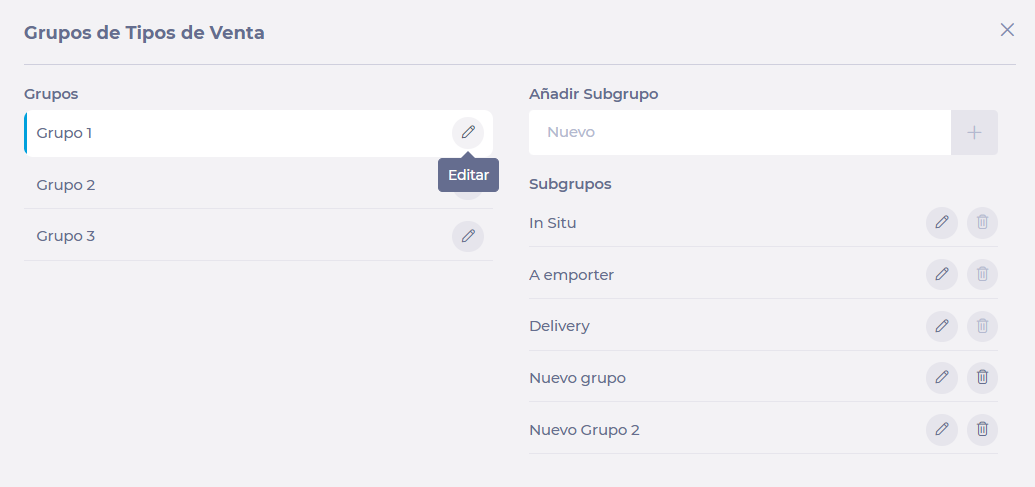The image size is (1035, 487).
Task: Edit the Nuevo grupo subgroup
Action: (x=942, y=377)
